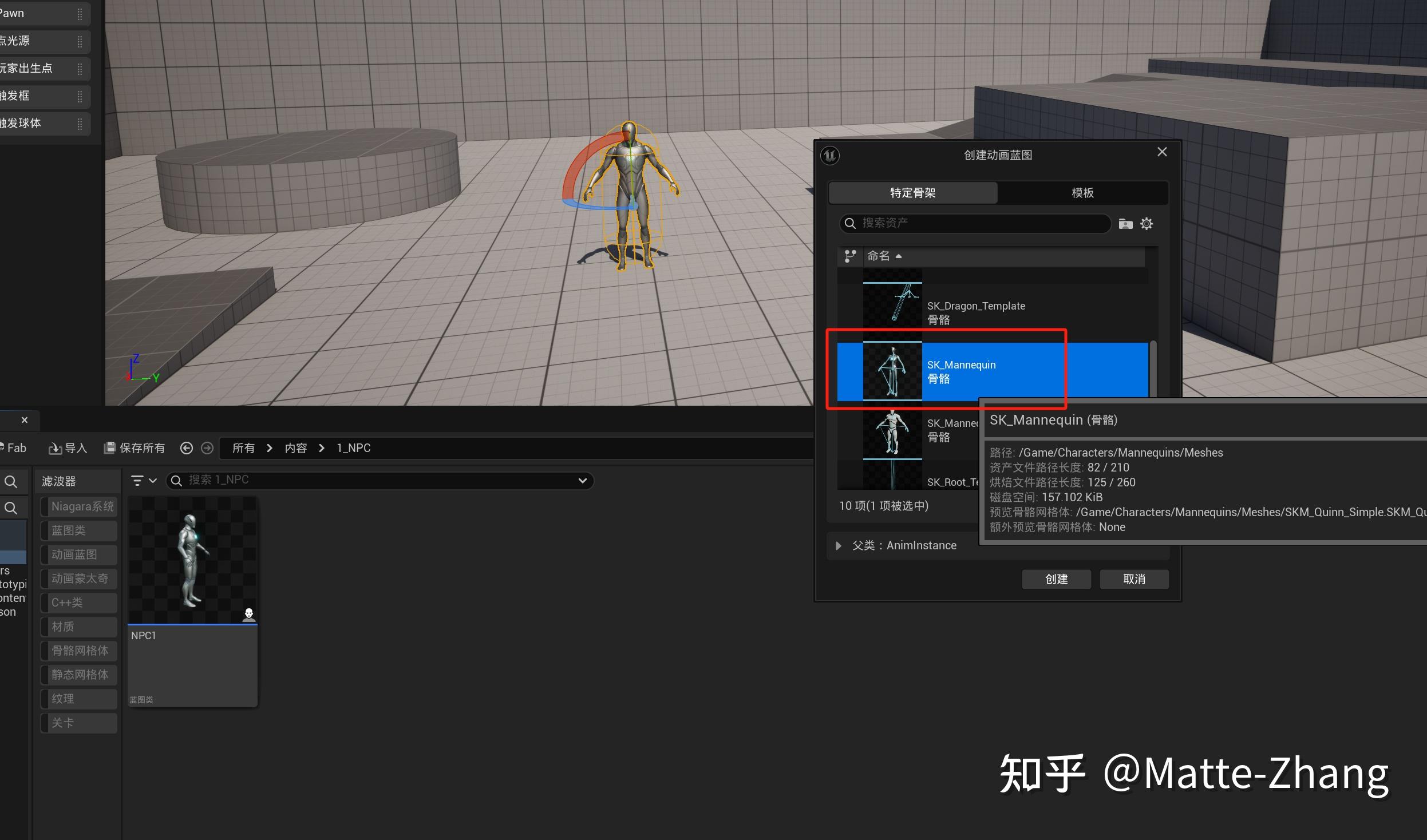The image size is (1427, 840).
Task: Click the forward navigation arrow in content browser
Action: (x=207, y=447)
